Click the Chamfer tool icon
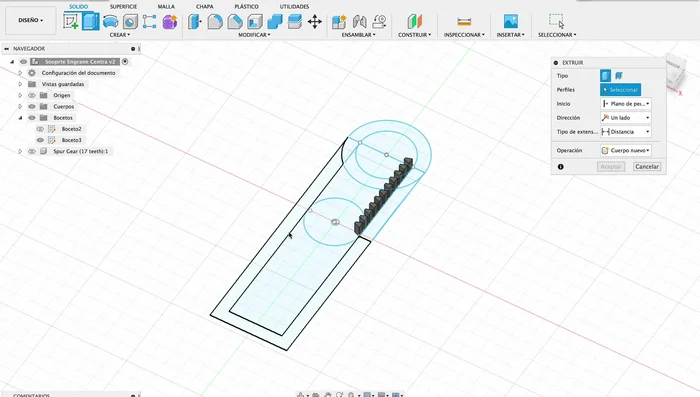This screenshot has width=700, height=397. [x=235, y=21]
